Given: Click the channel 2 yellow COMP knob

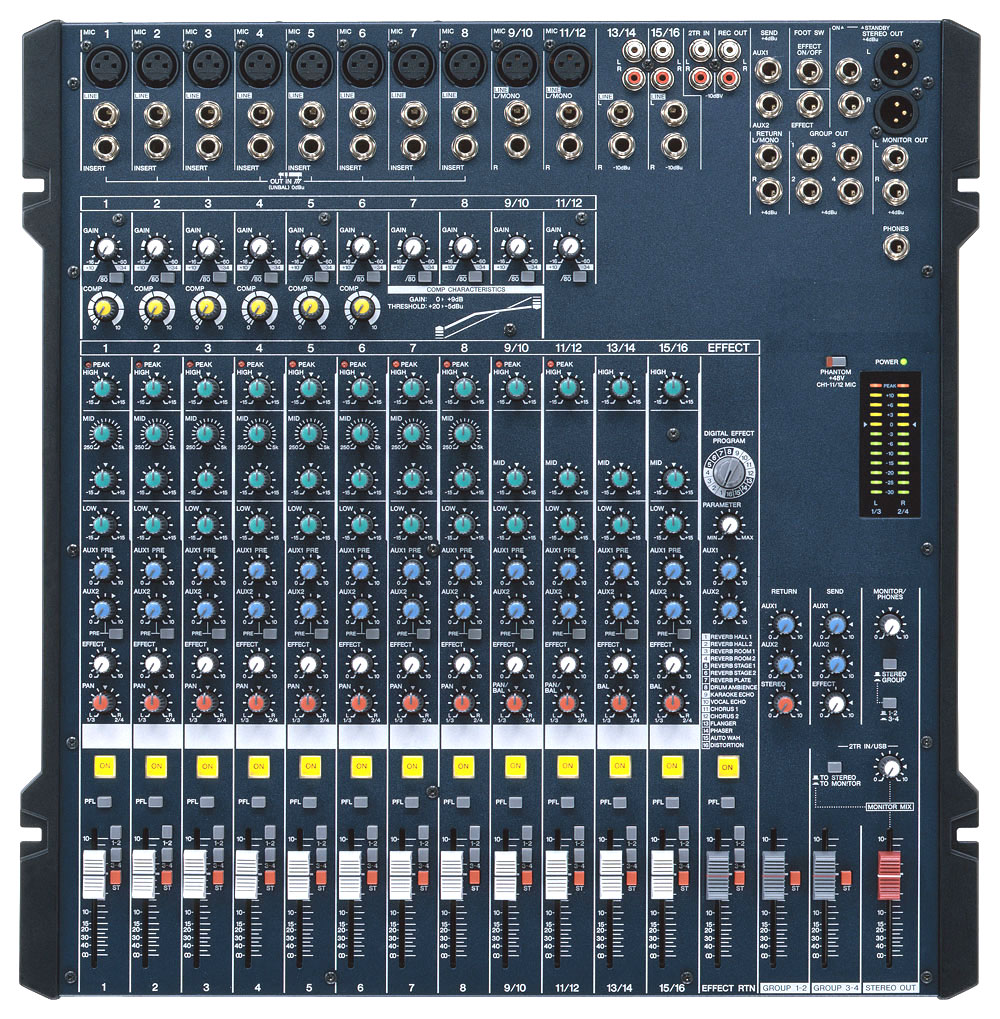Looking at the screenshot, I should [x=156, y=308].
